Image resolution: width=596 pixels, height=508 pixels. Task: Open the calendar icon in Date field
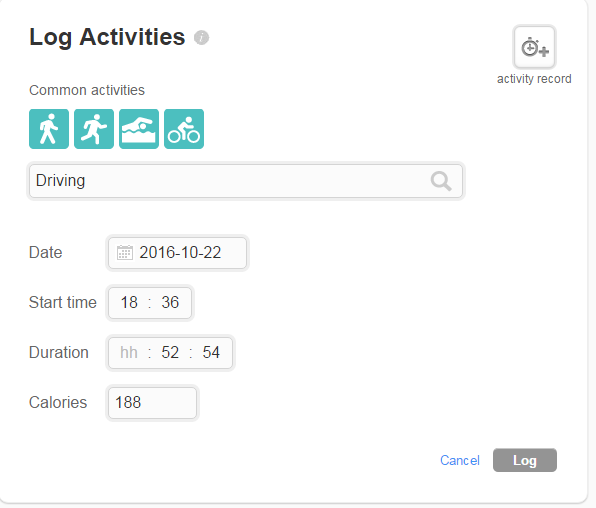(x=125, y=253)
